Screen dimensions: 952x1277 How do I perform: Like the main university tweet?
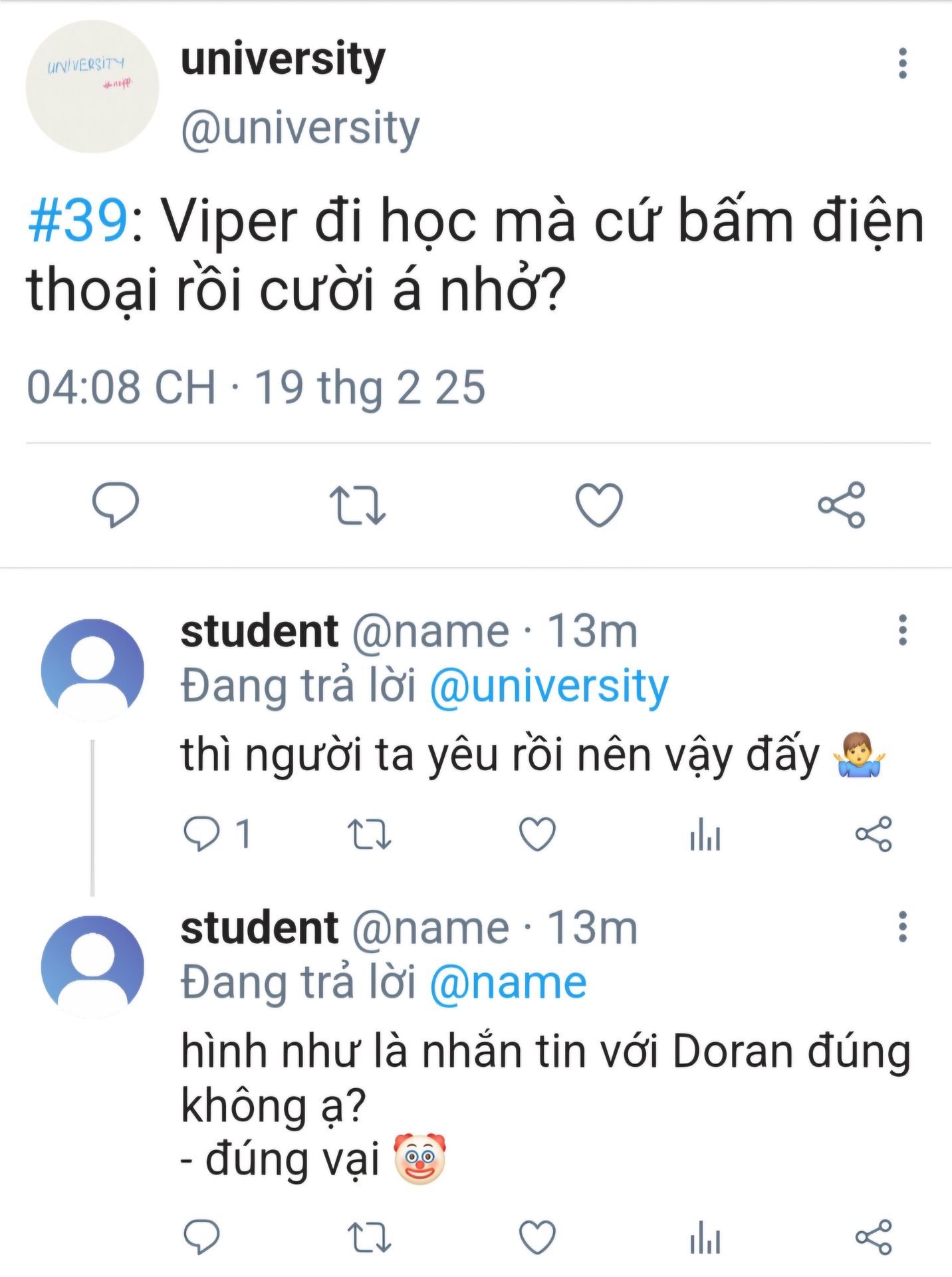coord(599,505)
